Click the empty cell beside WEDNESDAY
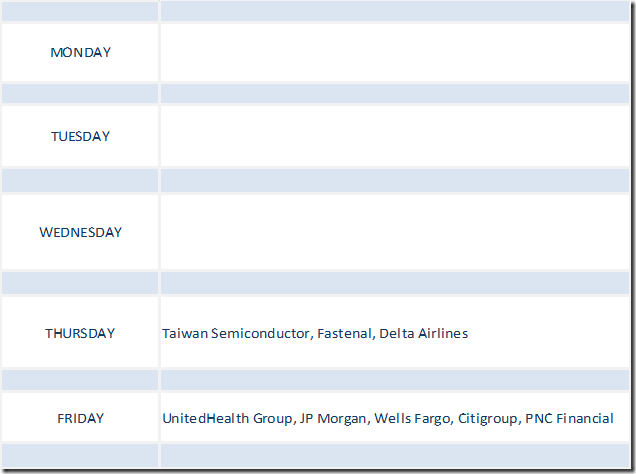Screen dimensions: 636x474 394,232
